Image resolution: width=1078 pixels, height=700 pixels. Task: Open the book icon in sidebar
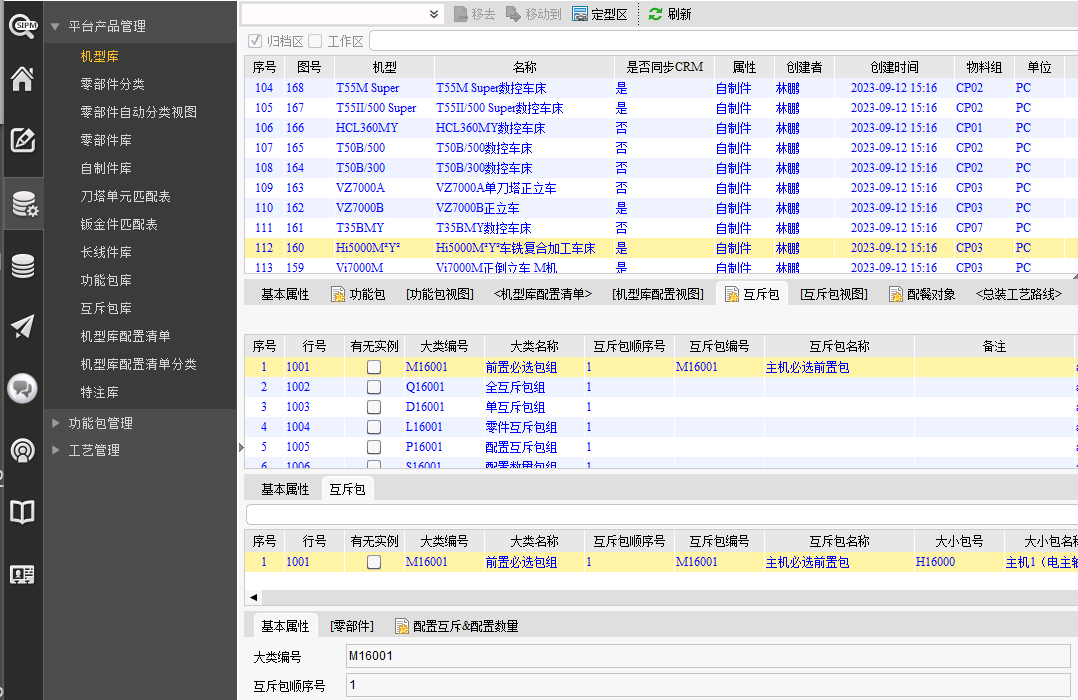[22, 512]
